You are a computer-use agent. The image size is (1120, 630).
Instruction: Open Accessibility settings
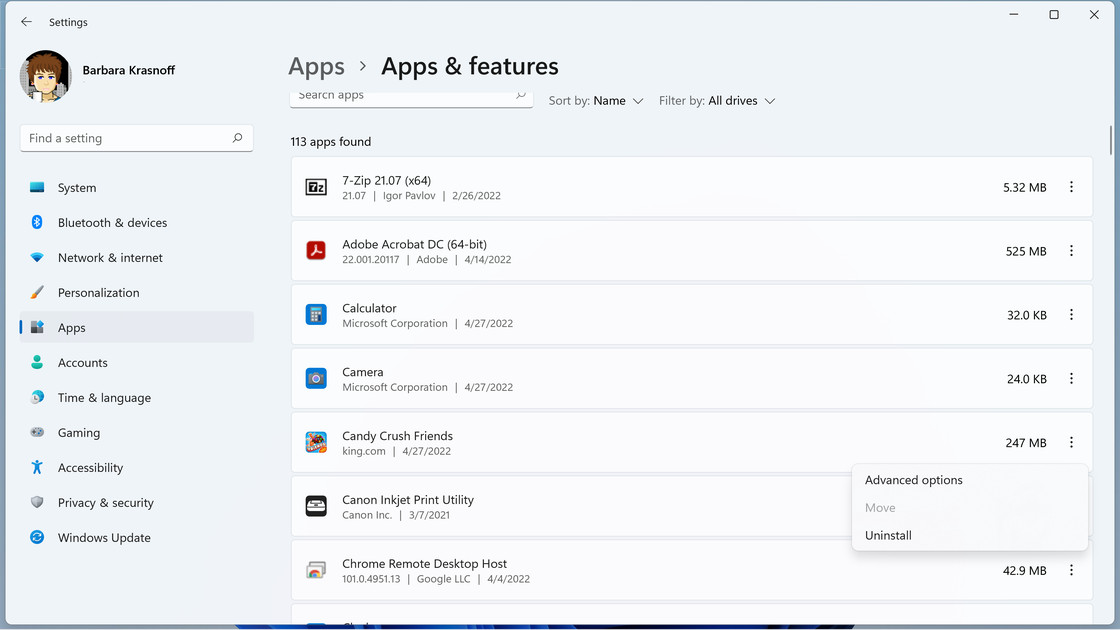tap(136, 467)
